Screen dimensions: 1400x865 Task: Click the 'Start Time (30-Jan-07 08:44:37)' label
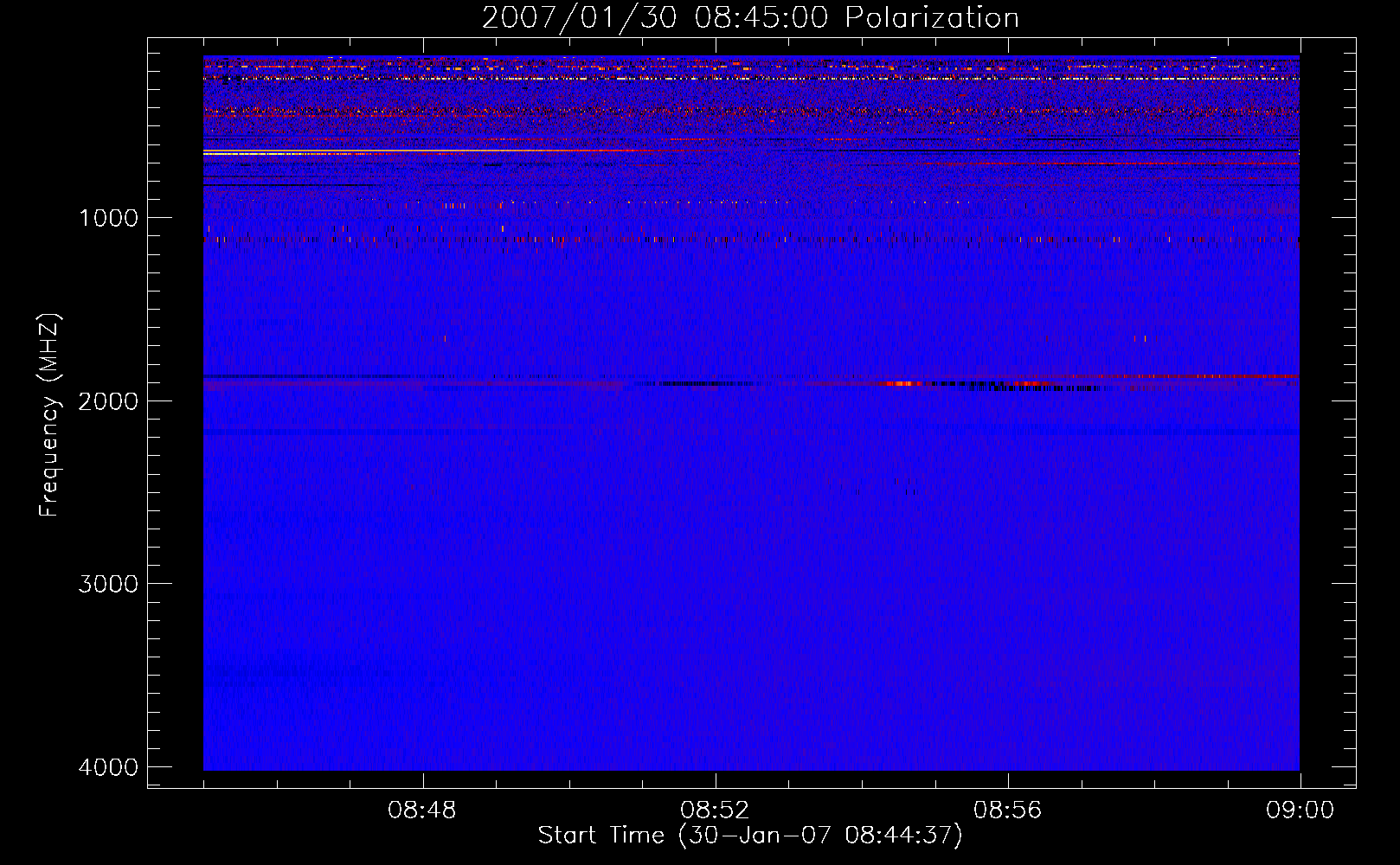[750, 836]
